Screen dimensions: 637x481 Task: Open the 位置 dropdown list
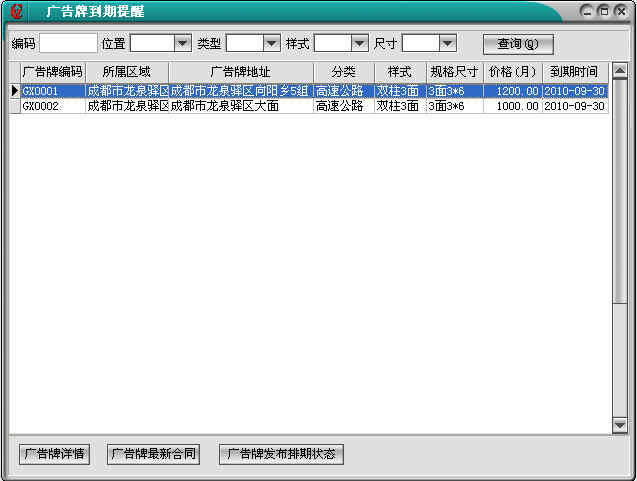[x=183, y=43]
